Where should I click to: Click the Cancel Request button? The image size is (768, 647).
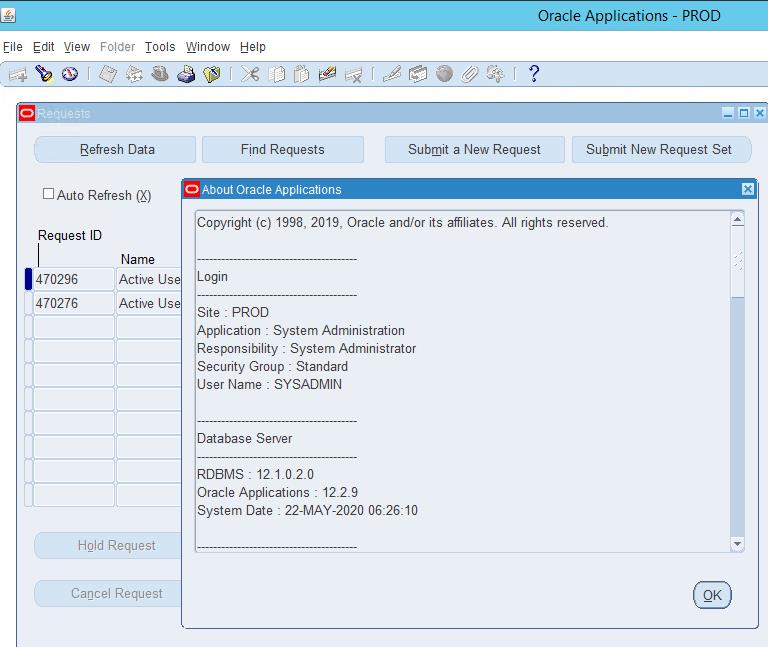(108, 594)
